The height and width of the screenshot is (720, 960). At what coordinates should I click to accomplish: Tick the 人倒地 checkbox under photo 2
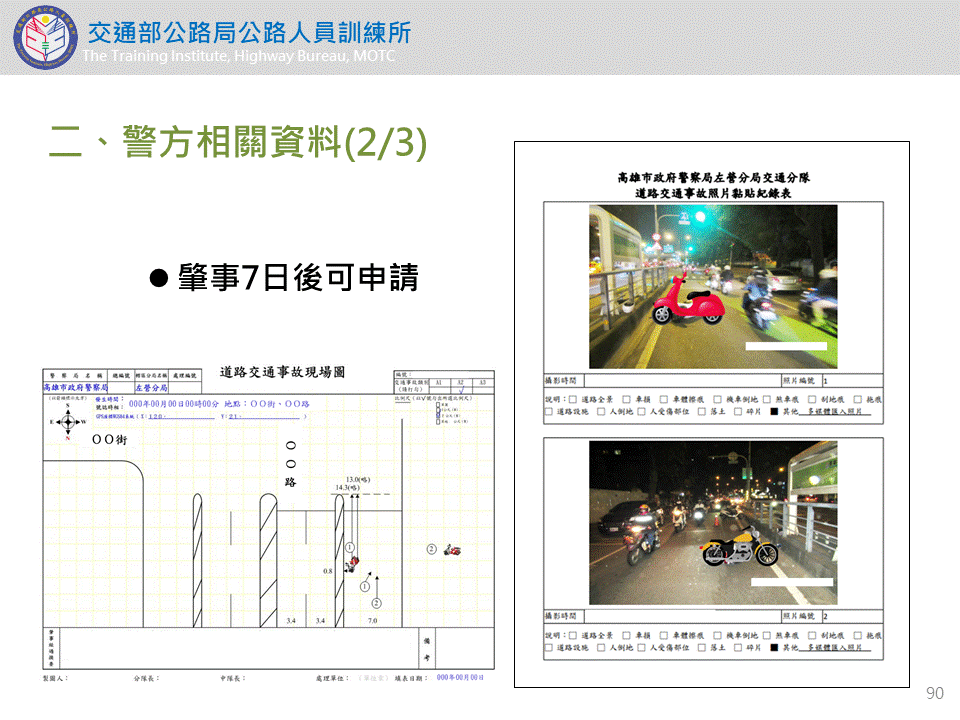[x=599, y=648]
